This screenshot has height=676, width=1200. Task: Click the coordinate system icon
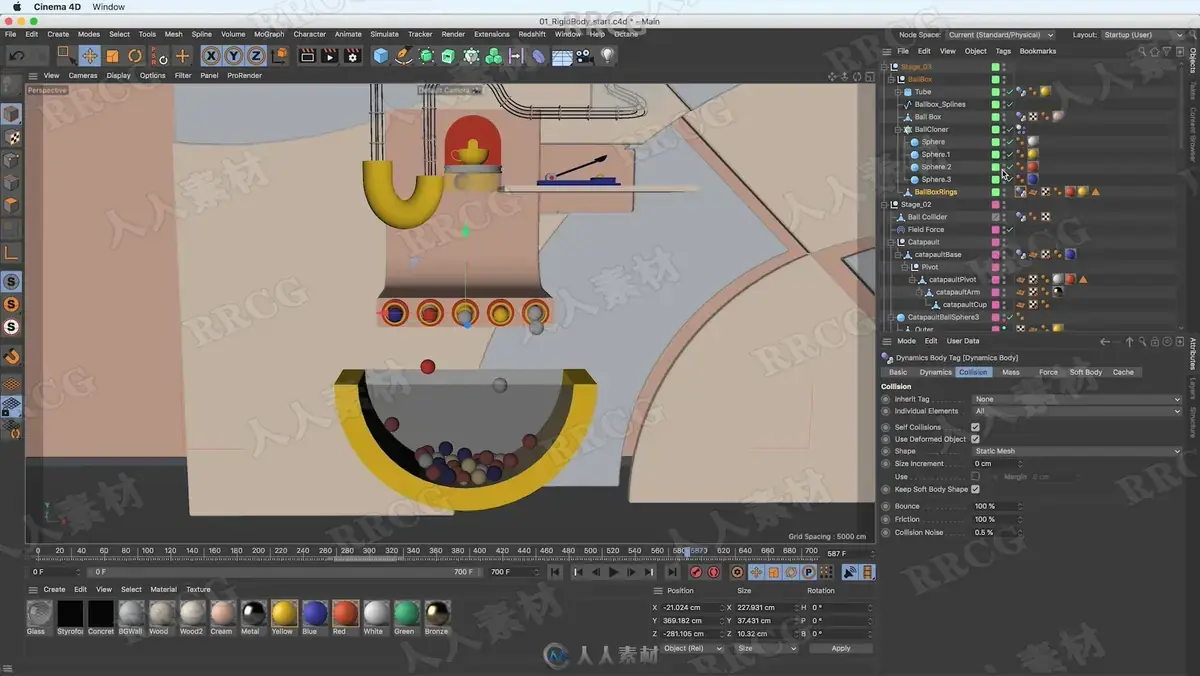(x=279, y=56)
